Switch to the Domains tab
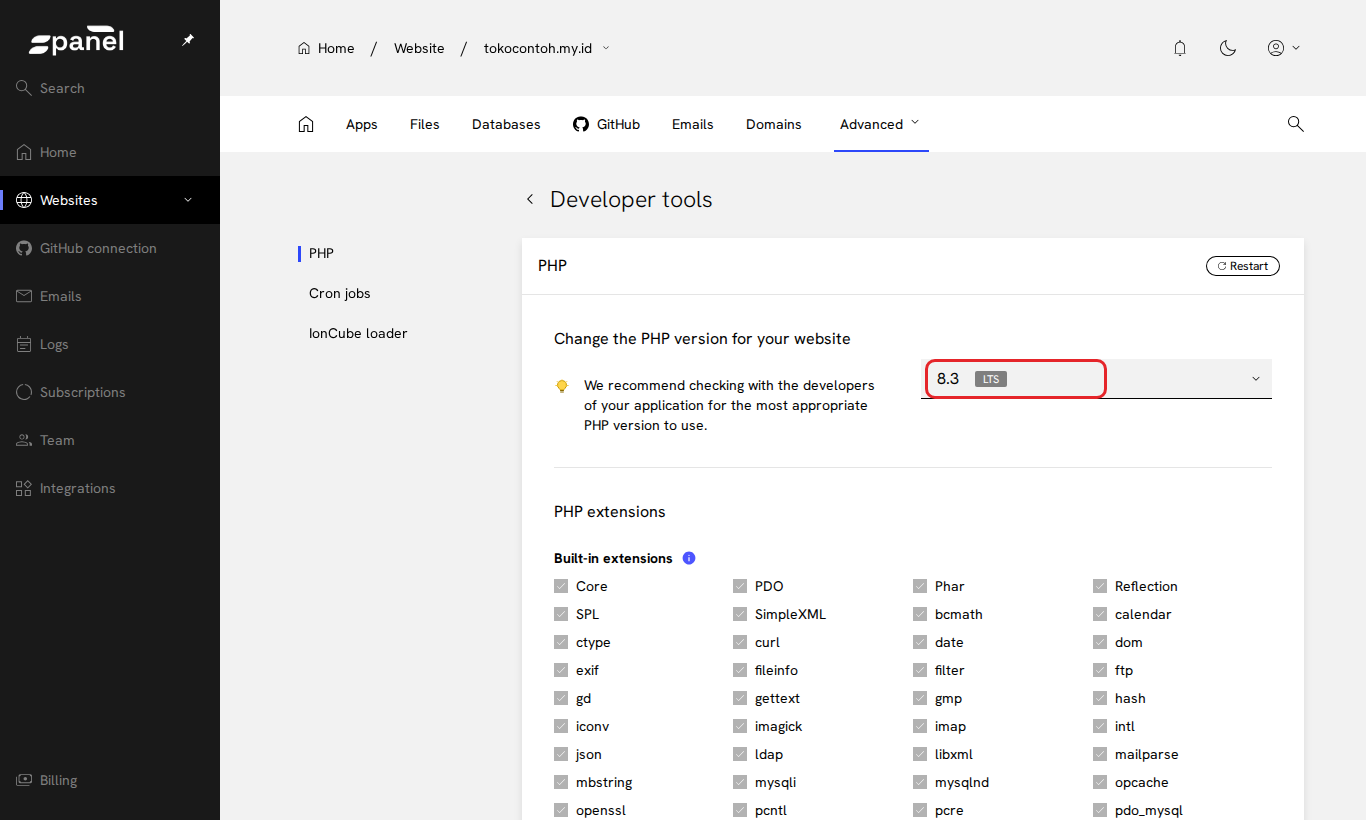Viewport: 1366px width, 820px height. coord(774,124)
